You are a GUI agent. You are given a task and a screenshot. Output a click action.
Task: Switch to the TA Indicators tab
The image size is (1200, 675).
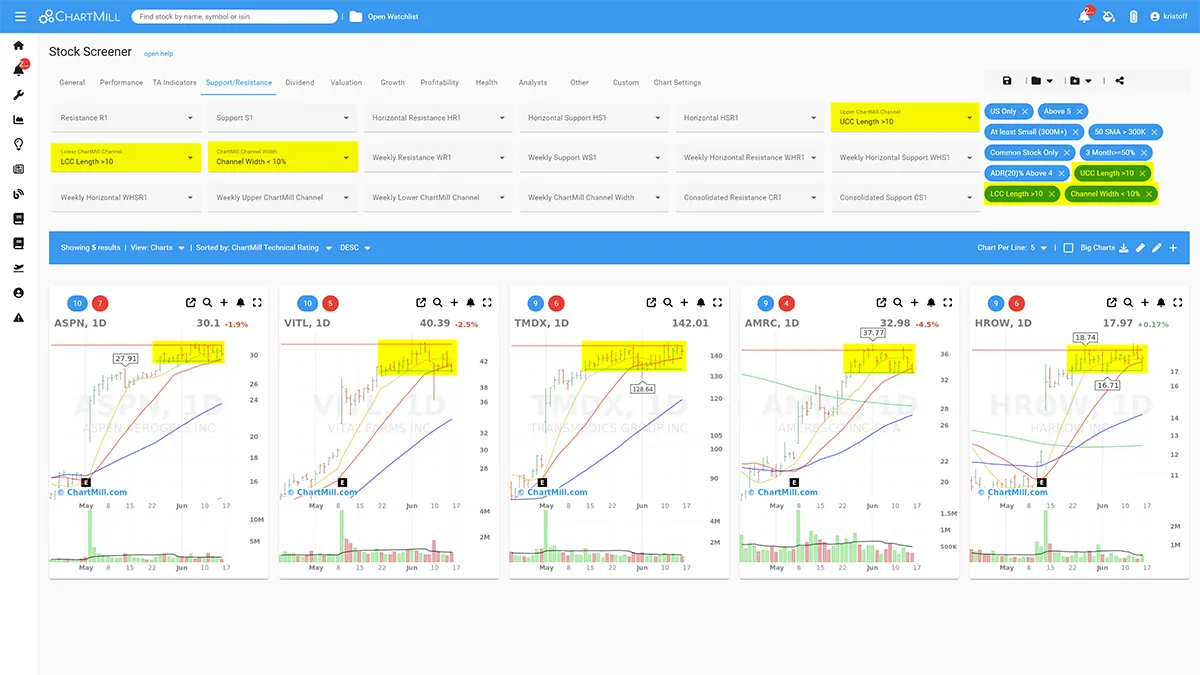pyautogui.click(x=174, y=83)
